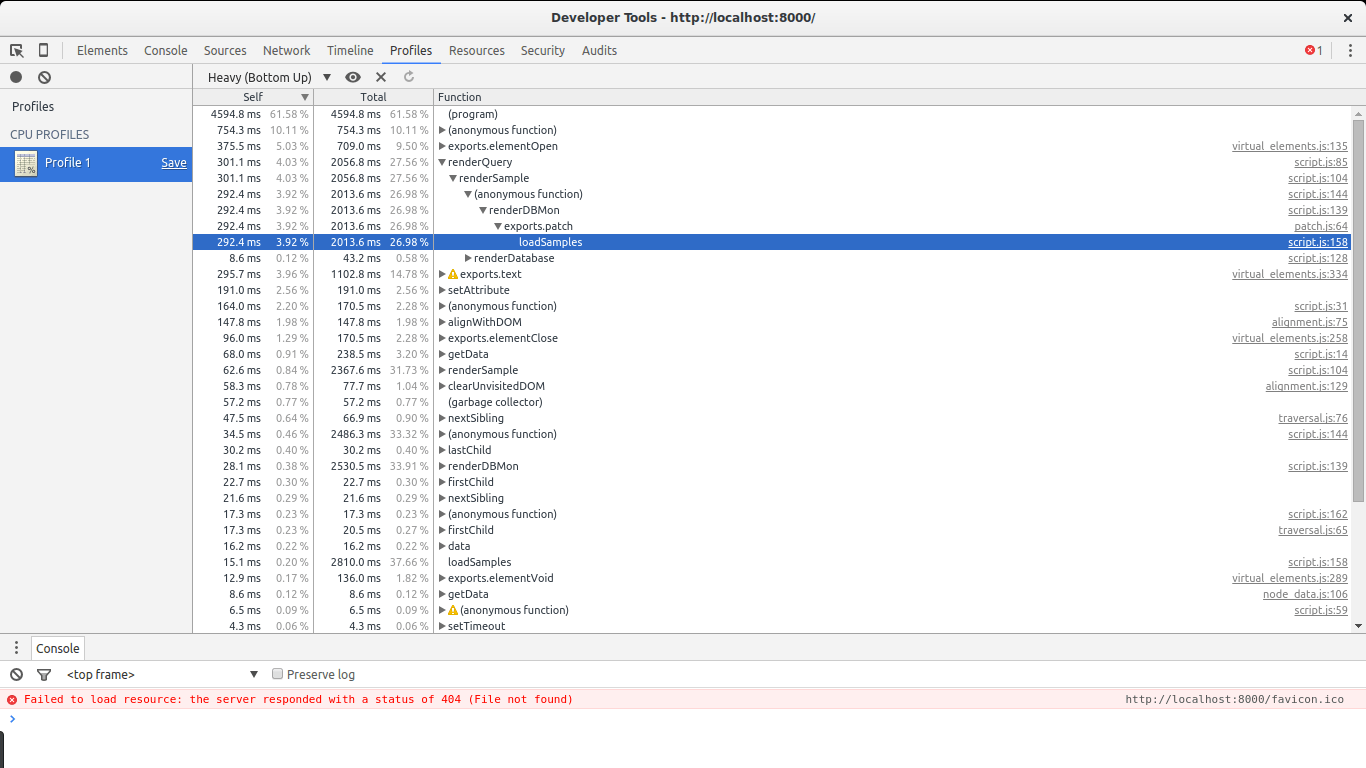The height and width of the screenshot is (768, 1366).
Task: Toggle device mode phone icon
Action: (43, 50)
